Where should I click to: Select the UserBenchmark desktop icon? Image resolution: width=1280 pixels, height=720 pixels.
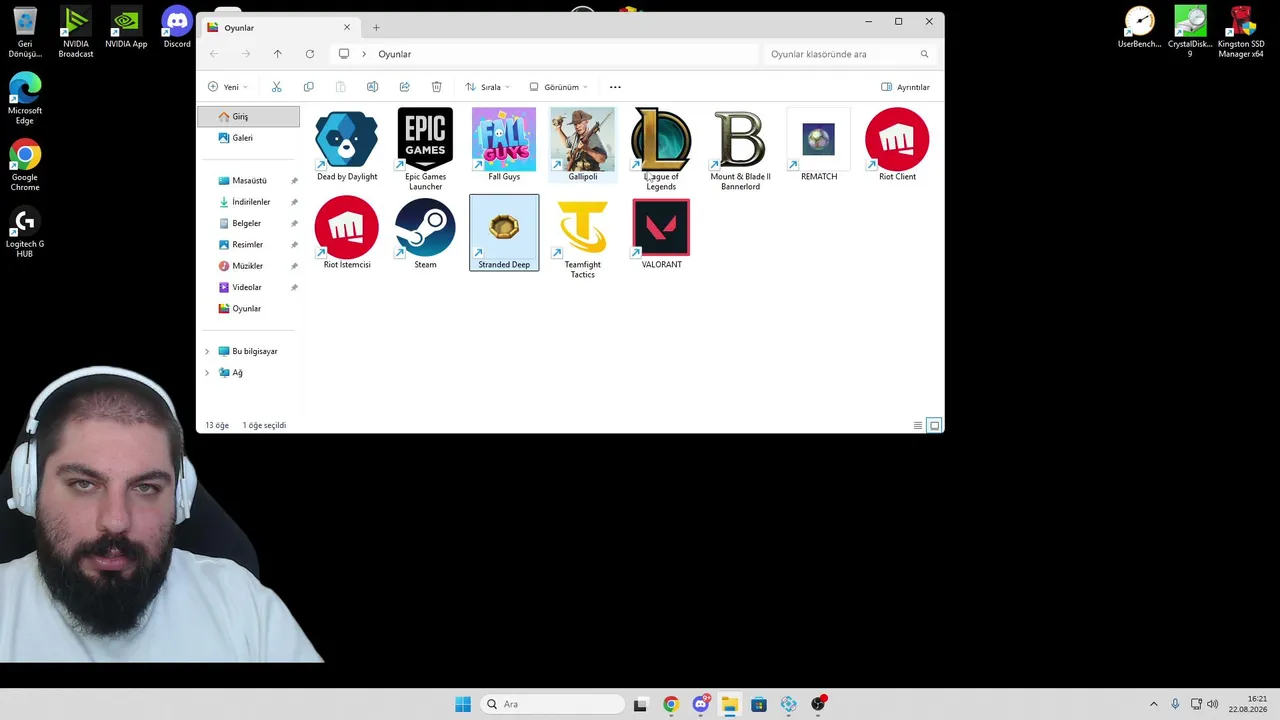1140,28
